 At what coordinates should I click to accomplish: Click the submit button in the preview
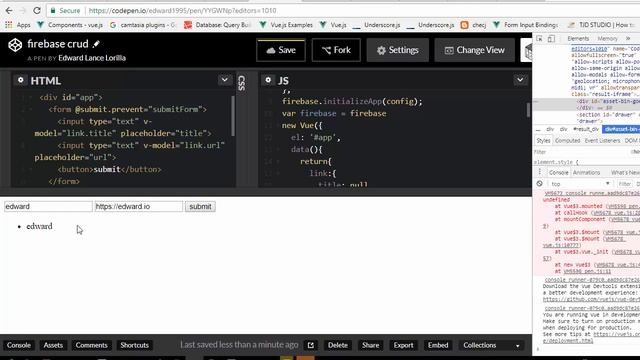(x=200, y=207)
